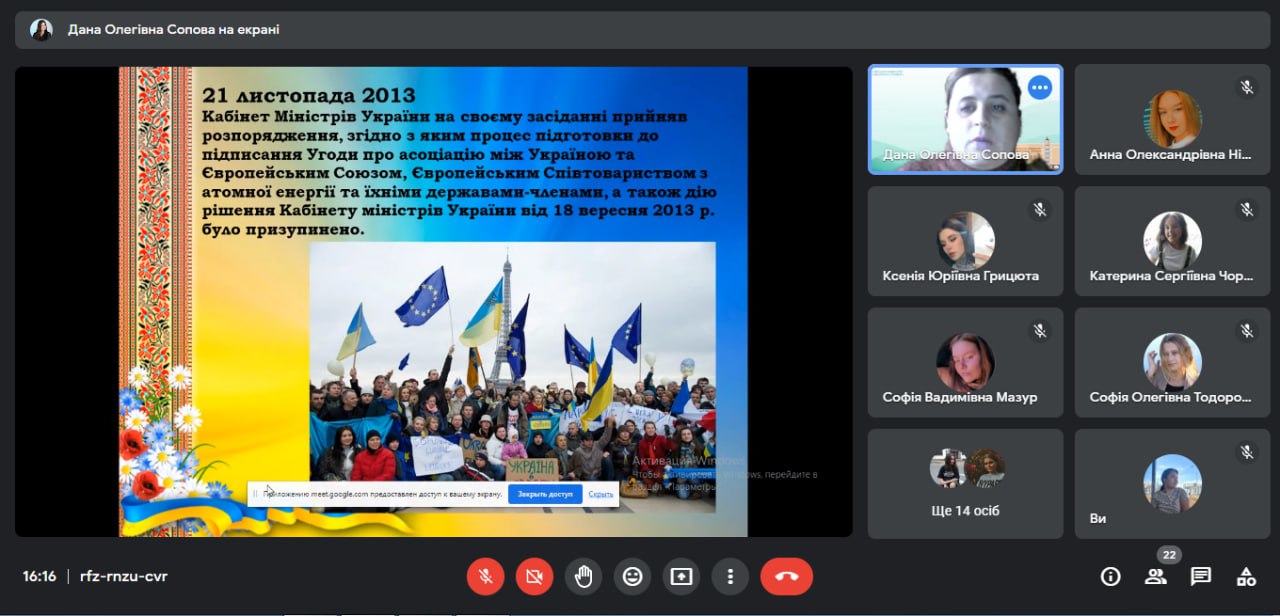The height and width of the screenshot is (616, 1280).
Task: Click the muted mic icon on the Ви tile
Action: pos(1247,453)
